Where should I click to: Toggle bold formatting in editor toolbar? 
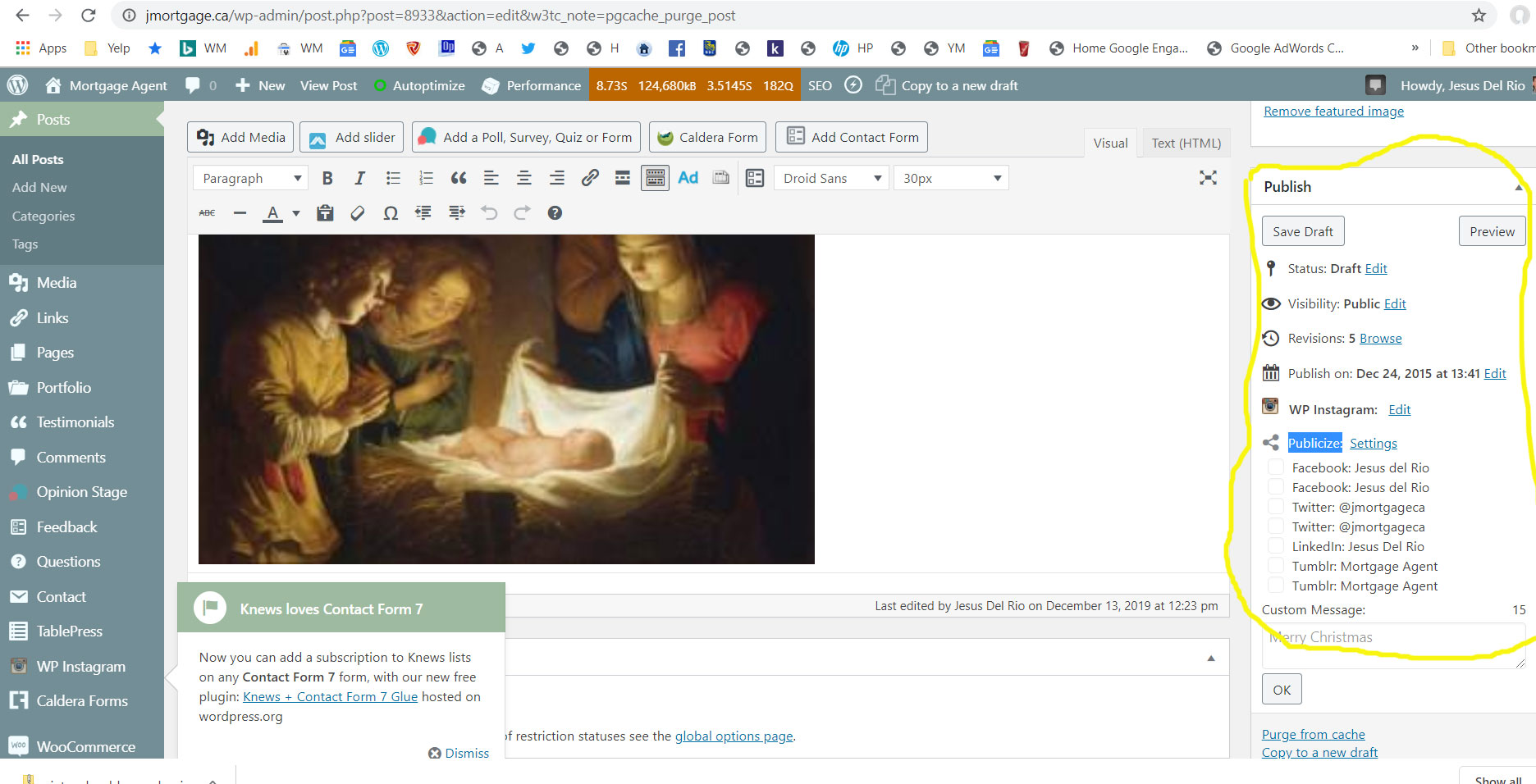[x=327, y=178]
